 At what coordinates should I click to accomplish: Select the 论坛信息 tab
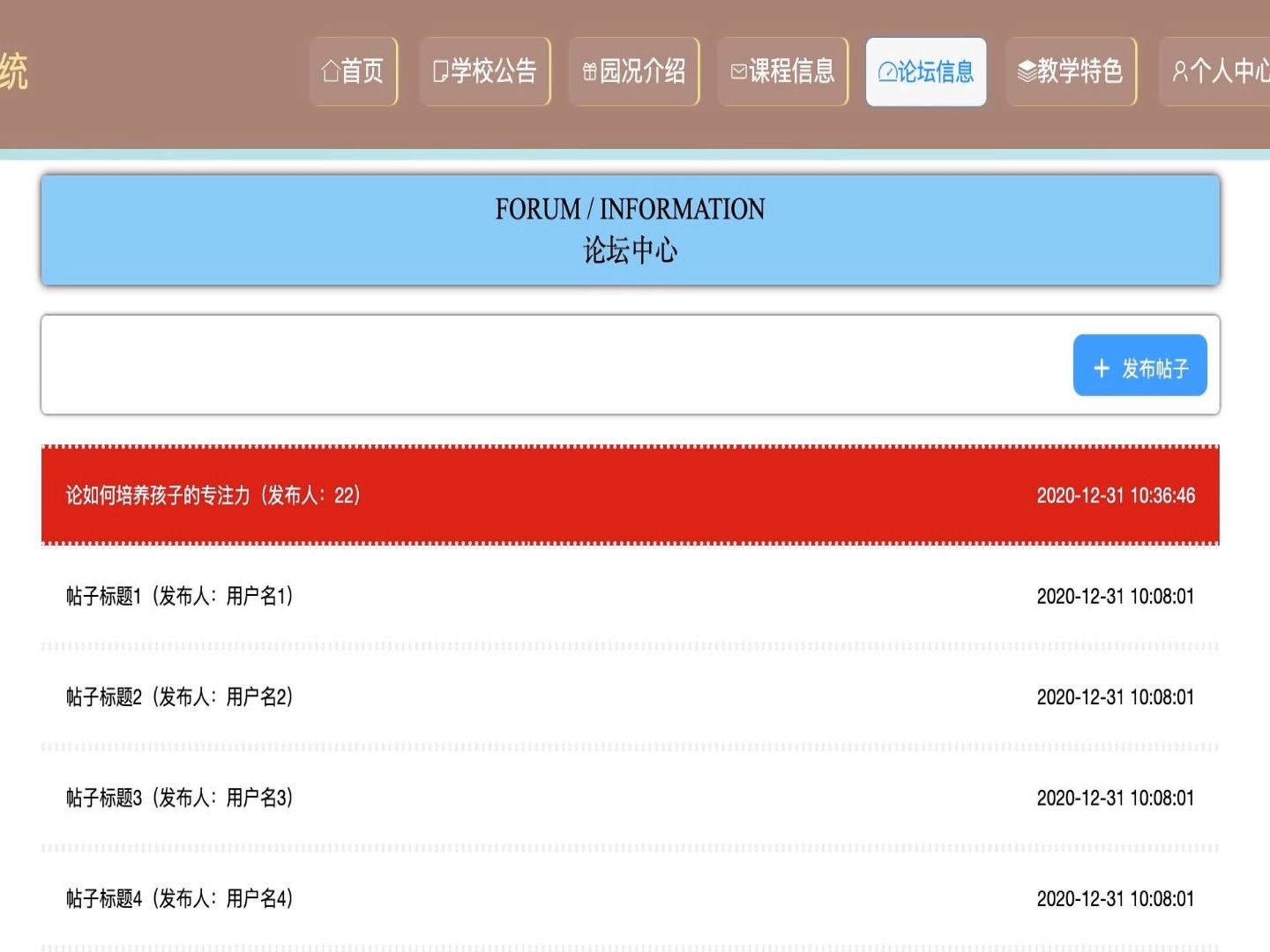click(926, 71)
